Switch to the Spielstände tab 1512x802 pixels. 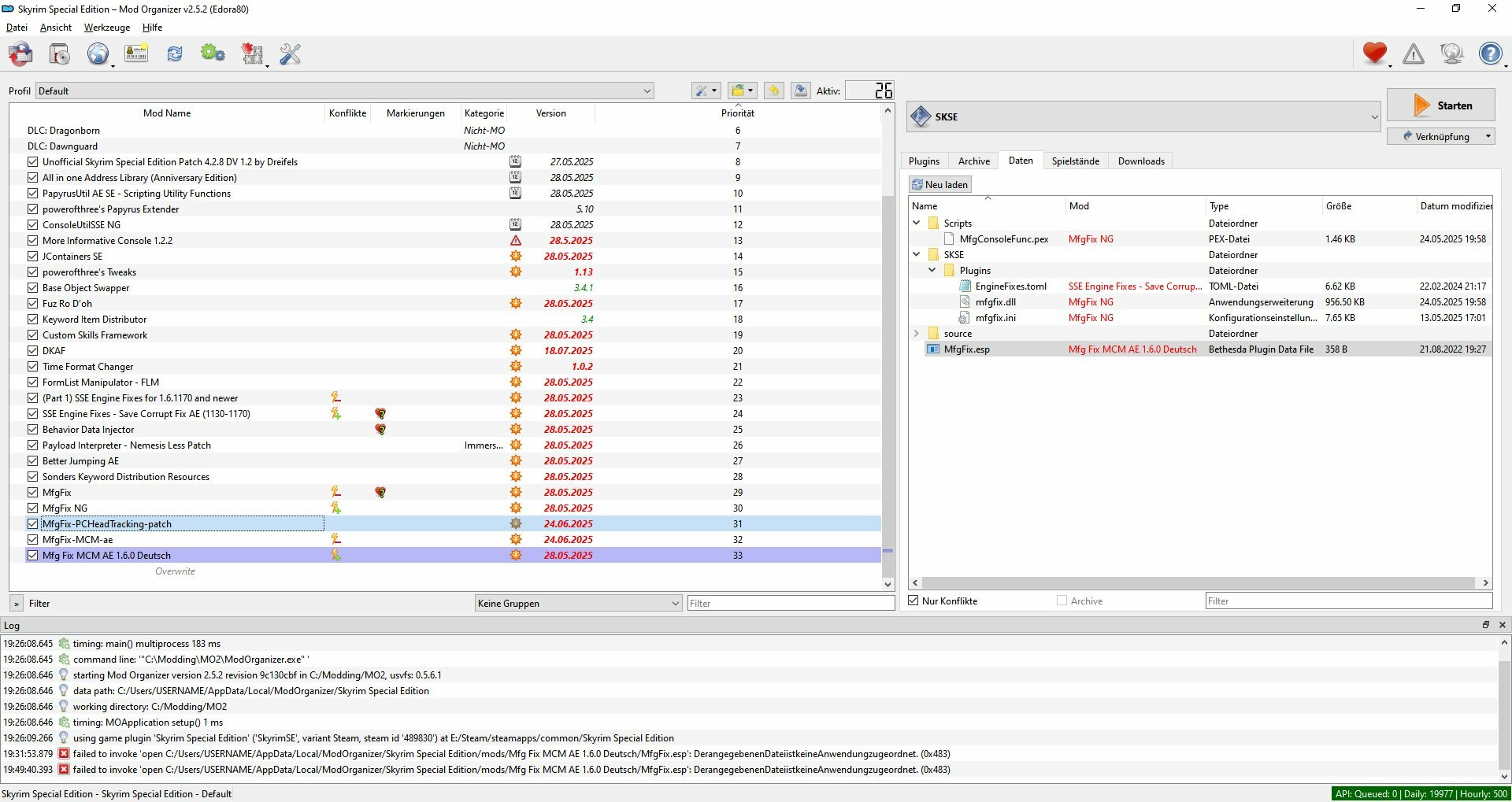point(1075,161)
